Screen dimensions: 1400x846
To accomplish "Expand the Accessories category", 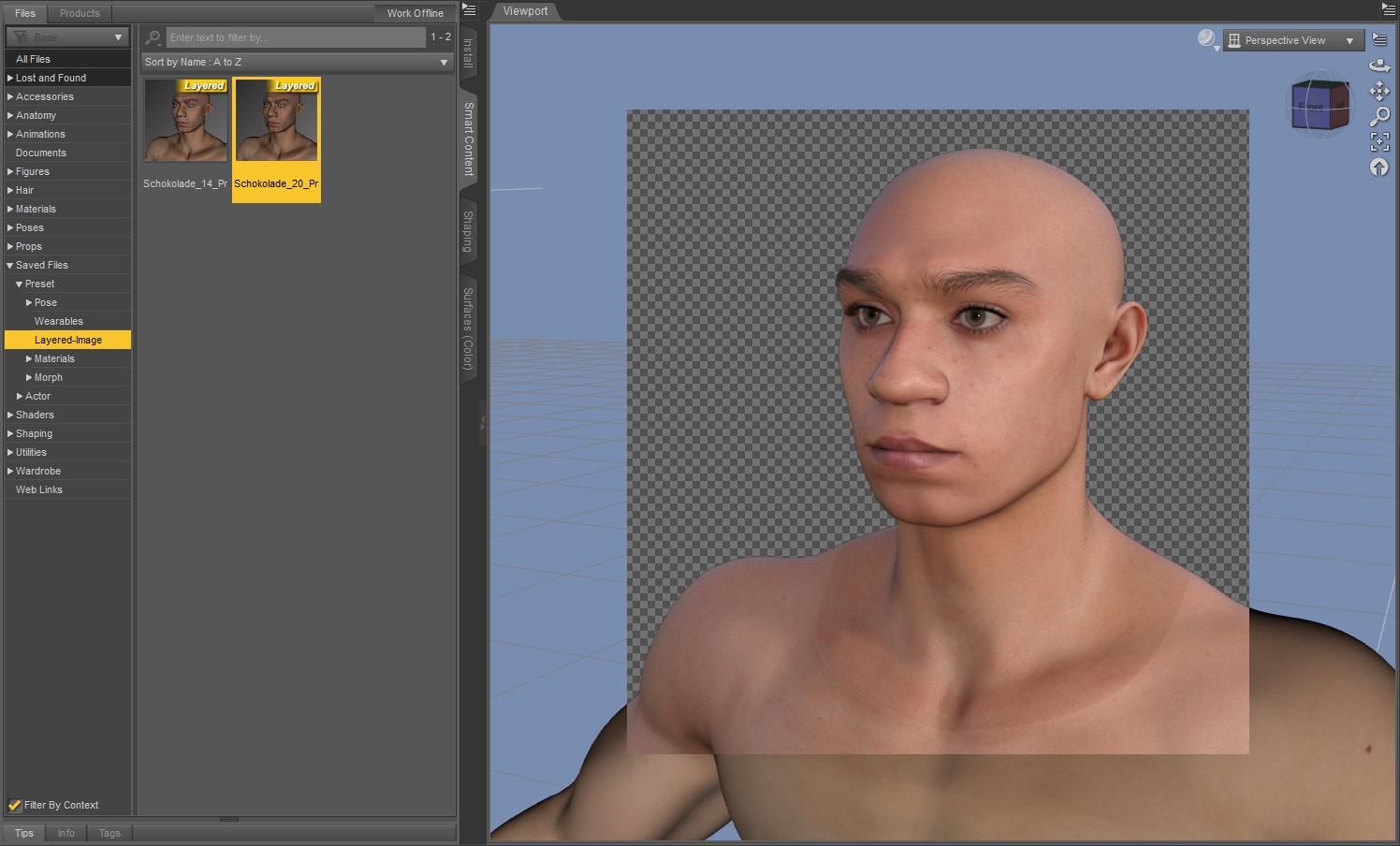I will [x=10, y=96].
